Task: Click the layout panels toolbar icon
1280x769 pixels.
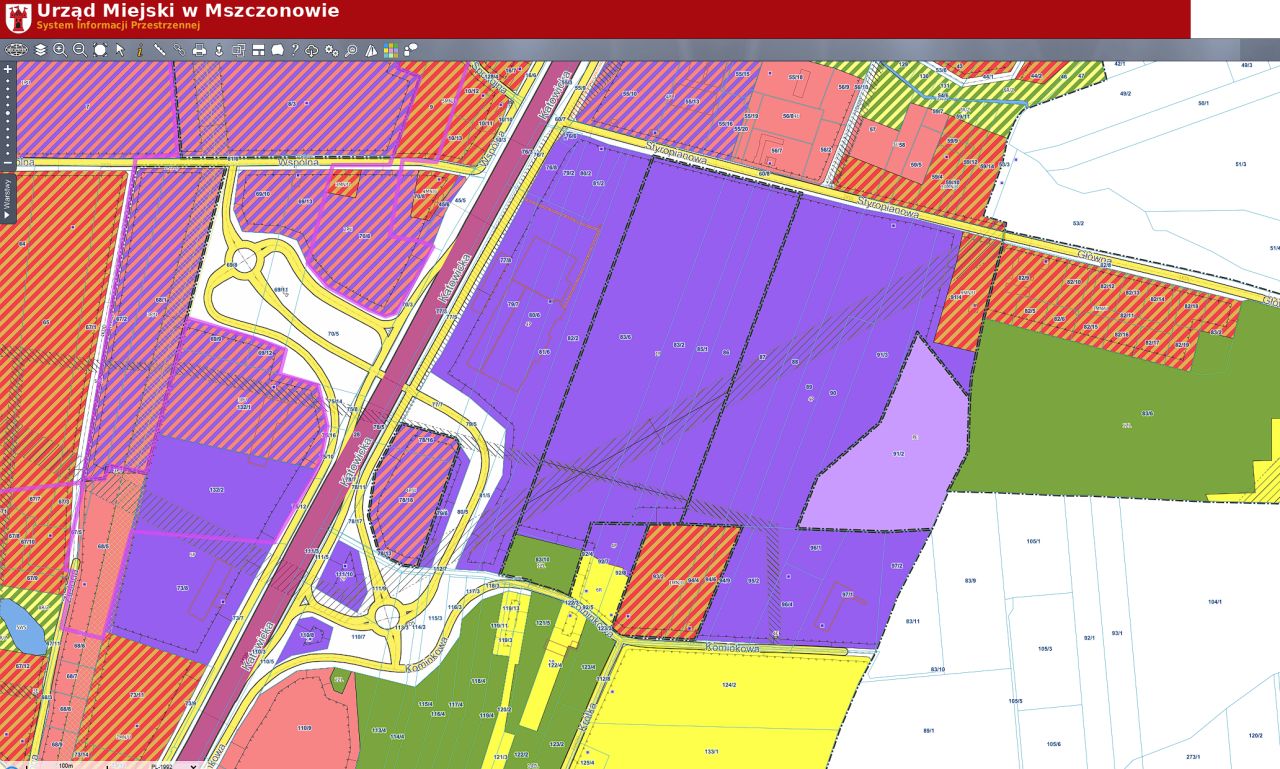Action: click(258, 49)
